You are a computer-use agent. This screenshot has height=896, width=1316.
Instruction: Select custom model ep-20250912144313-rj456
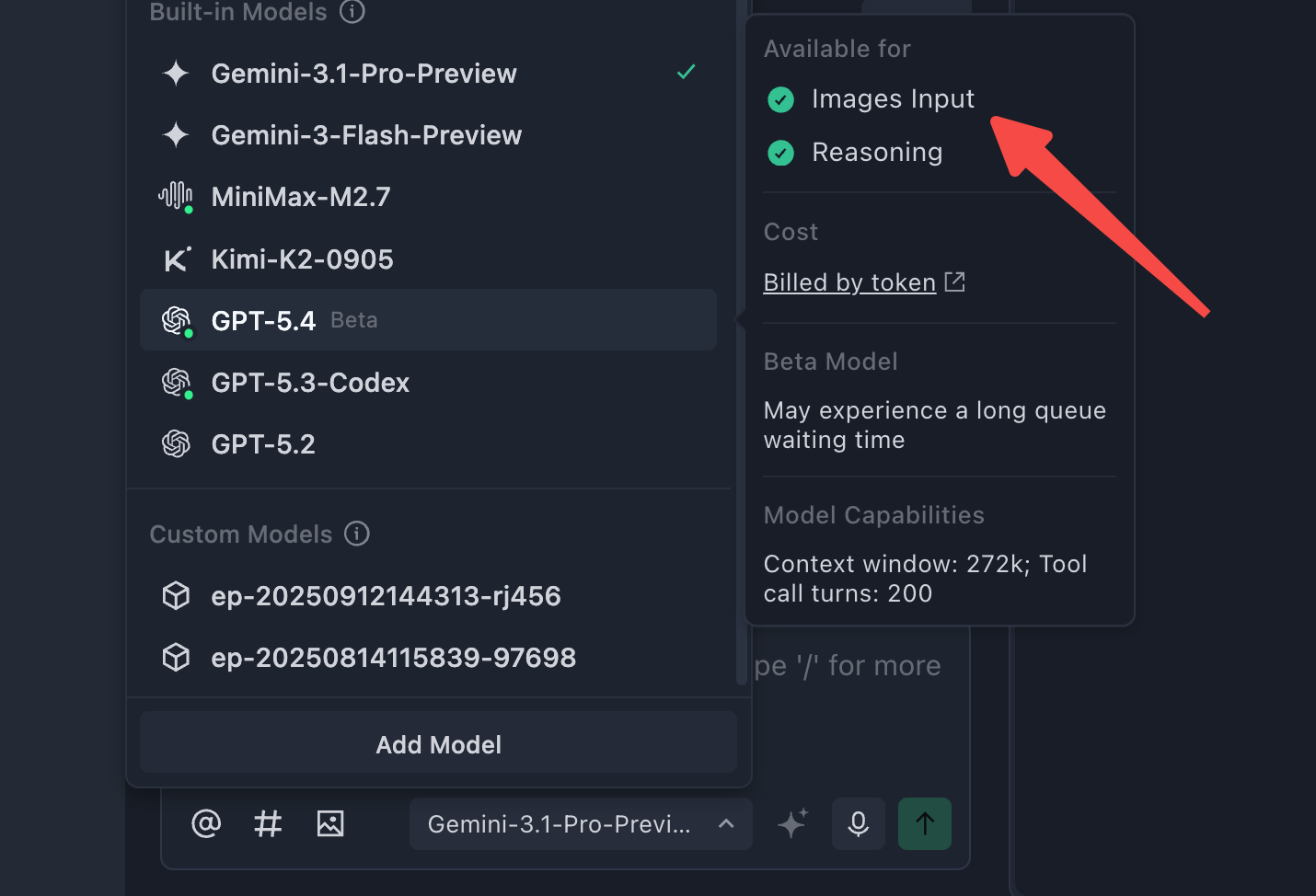click(428, 596)
